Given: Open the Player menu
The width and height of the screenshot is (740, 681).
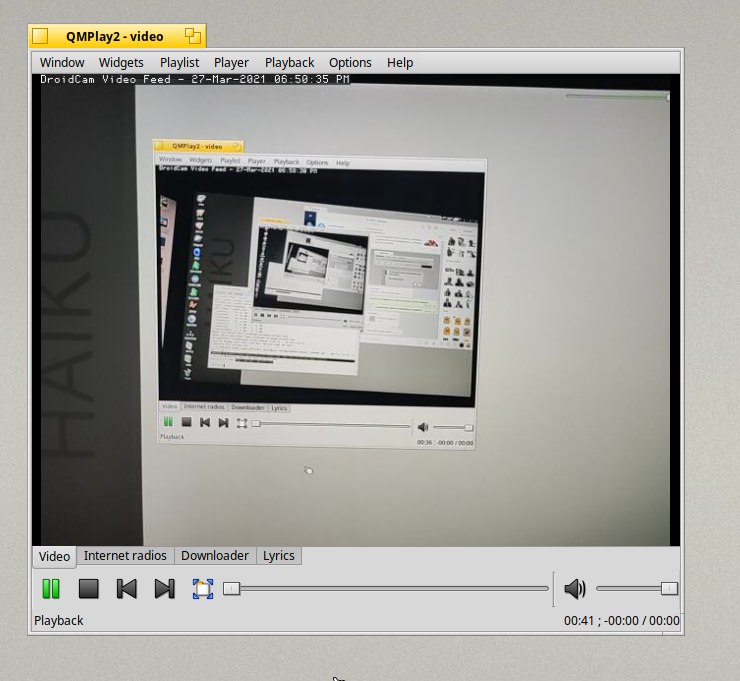Looking at the screenshot, I should click(x=231, y=62).
